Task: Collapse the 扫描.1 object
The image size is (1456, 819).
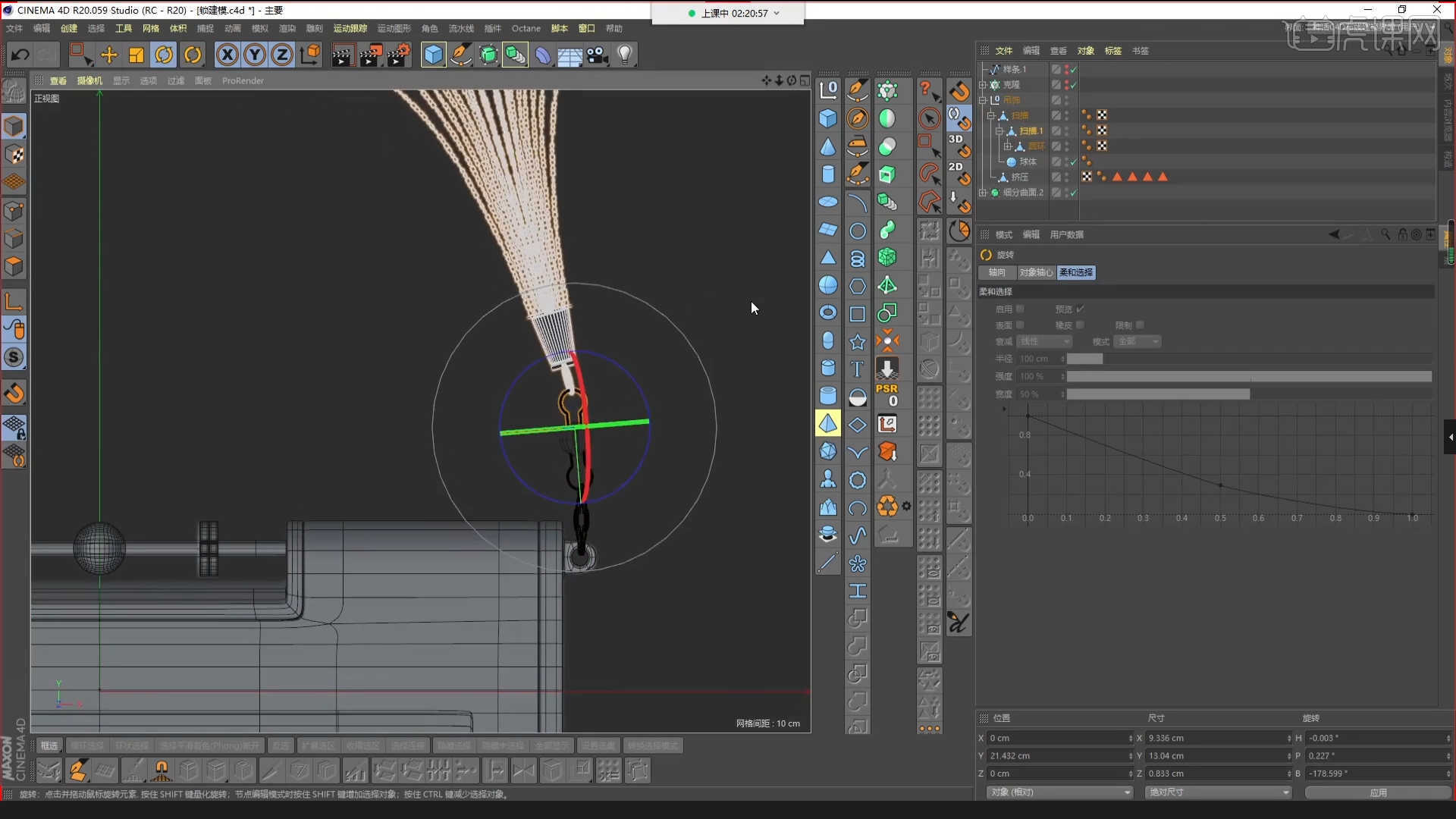Action: pyautogui.click(x=999, y=131)
